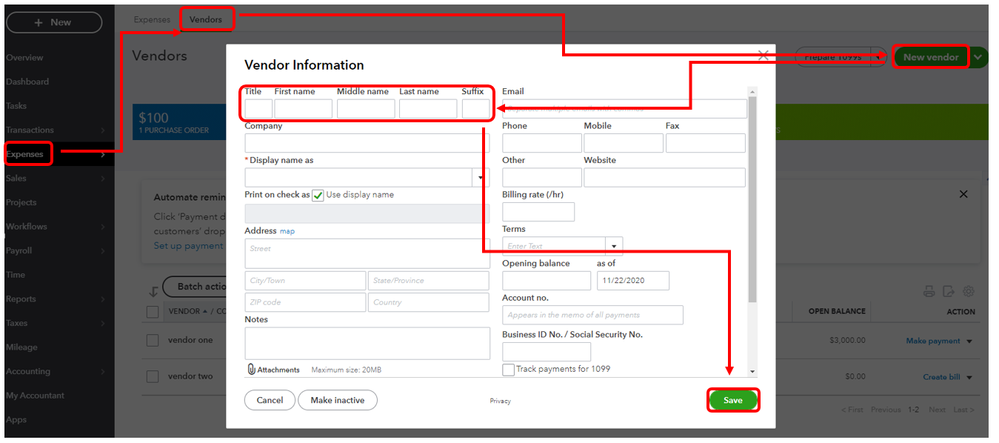999x443 pixels.
Task: Switch to the Vendors tab
Action: point(206,20)
